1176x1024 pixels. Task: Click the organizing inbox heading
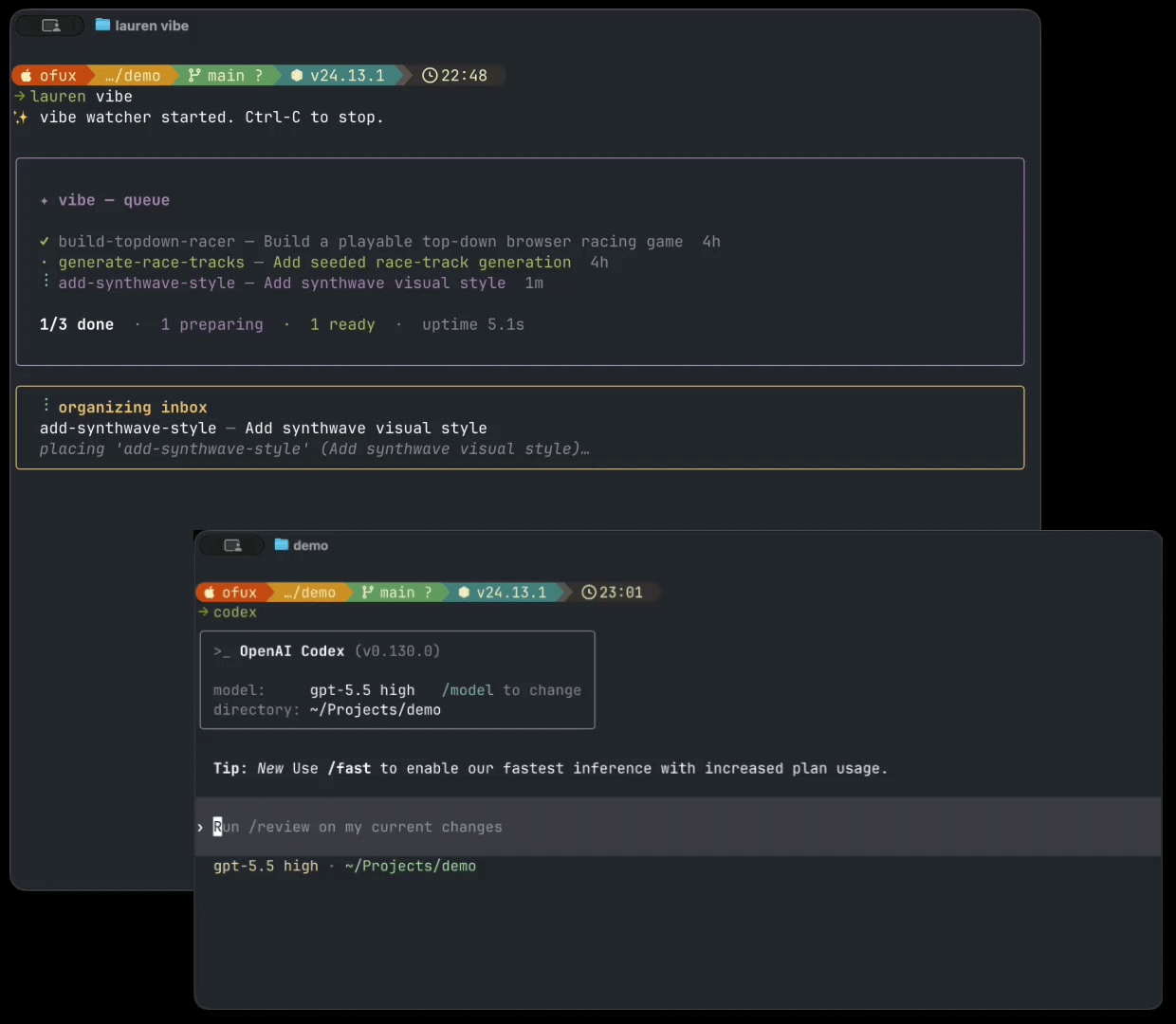(133, 407)
